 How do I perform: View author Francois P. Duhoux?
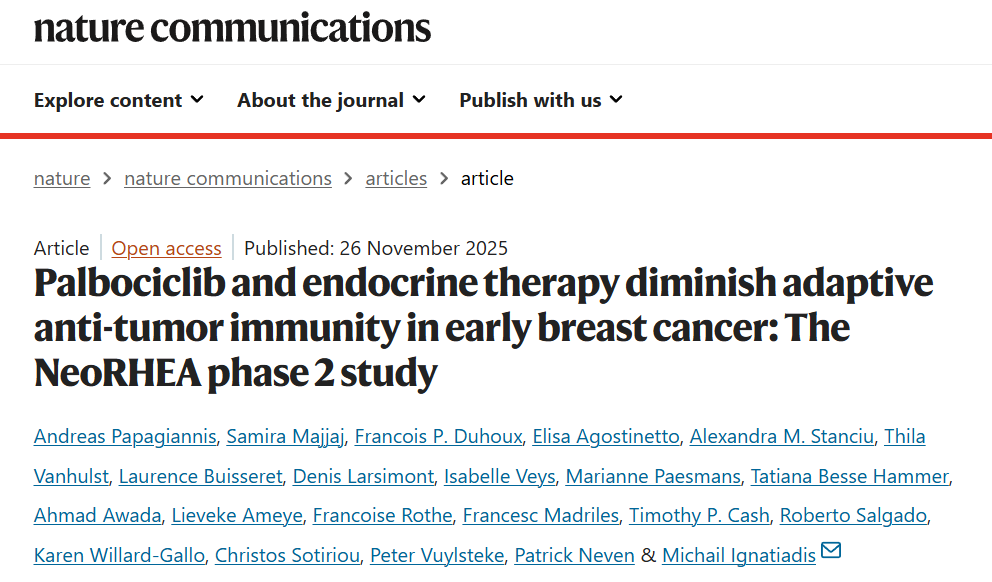[436, 437]
